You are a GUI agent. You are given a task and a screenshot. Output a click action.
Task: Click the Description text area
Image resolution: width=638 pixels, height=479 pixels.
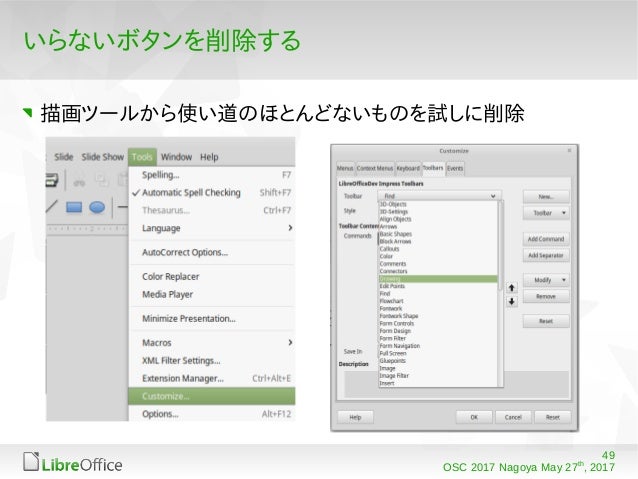click(x=457, y=383)
